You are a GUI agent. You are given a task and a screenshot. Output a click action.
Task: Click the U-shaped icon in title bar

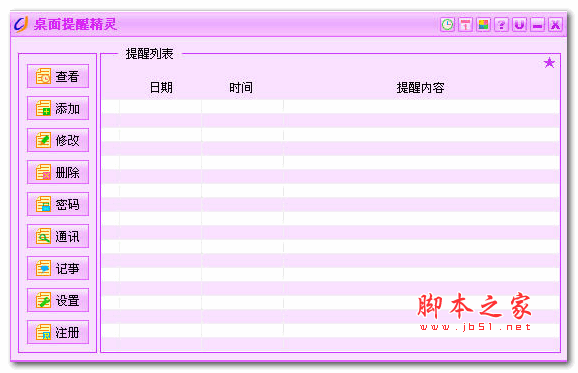pos(519,25)
